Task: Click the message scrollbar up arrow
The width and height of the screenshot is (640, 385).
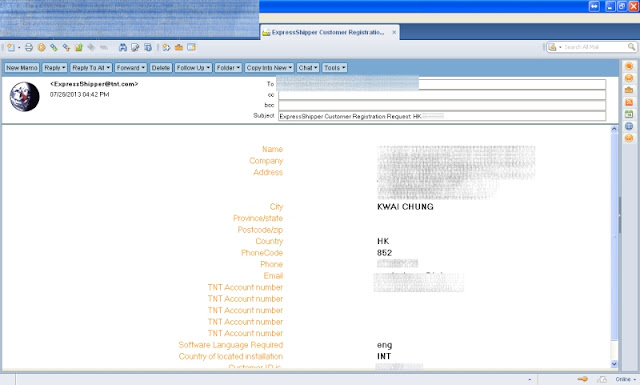Action: [614, 129]
